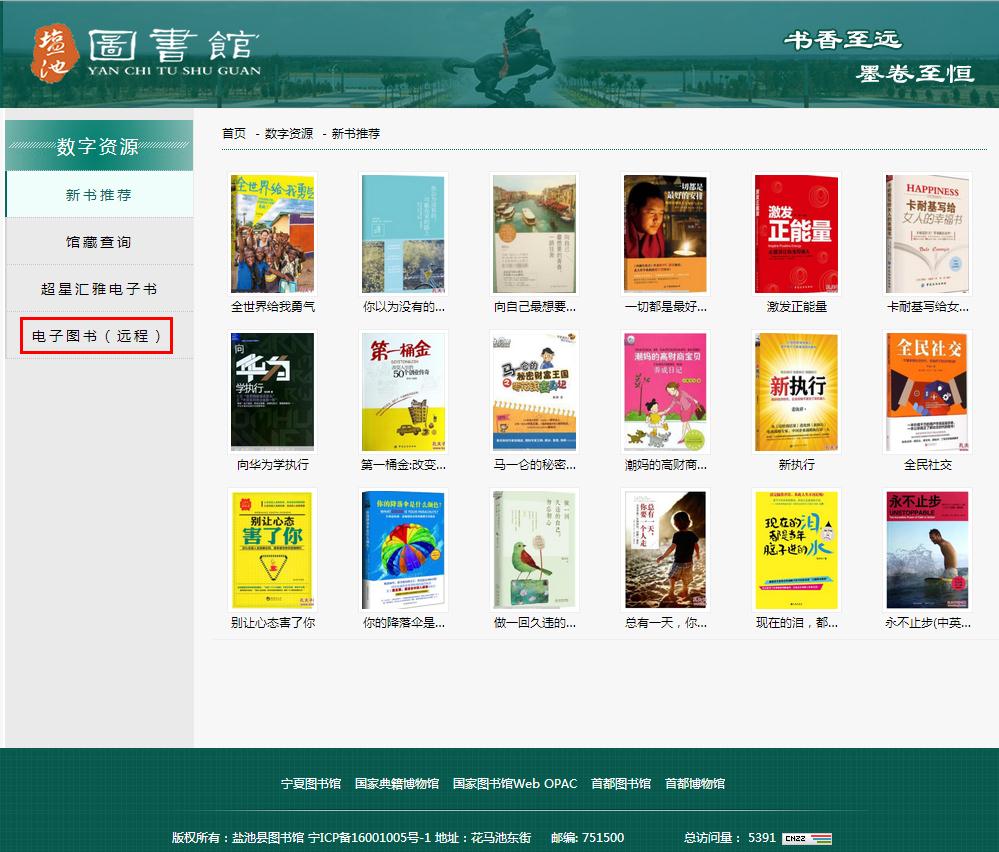Screen dimensions: 999x852
Task: Click the 新执行 title text
Action: tap(796, 465)
